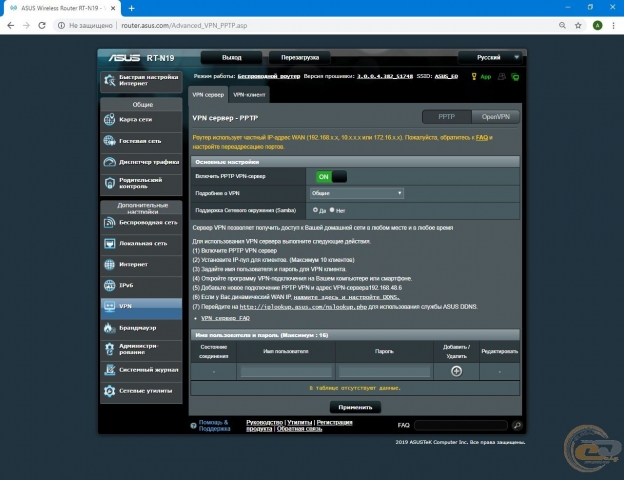This screenshot has height=480, width=624.
Task: Open VPN сервер tab
Action: point(208,95)
